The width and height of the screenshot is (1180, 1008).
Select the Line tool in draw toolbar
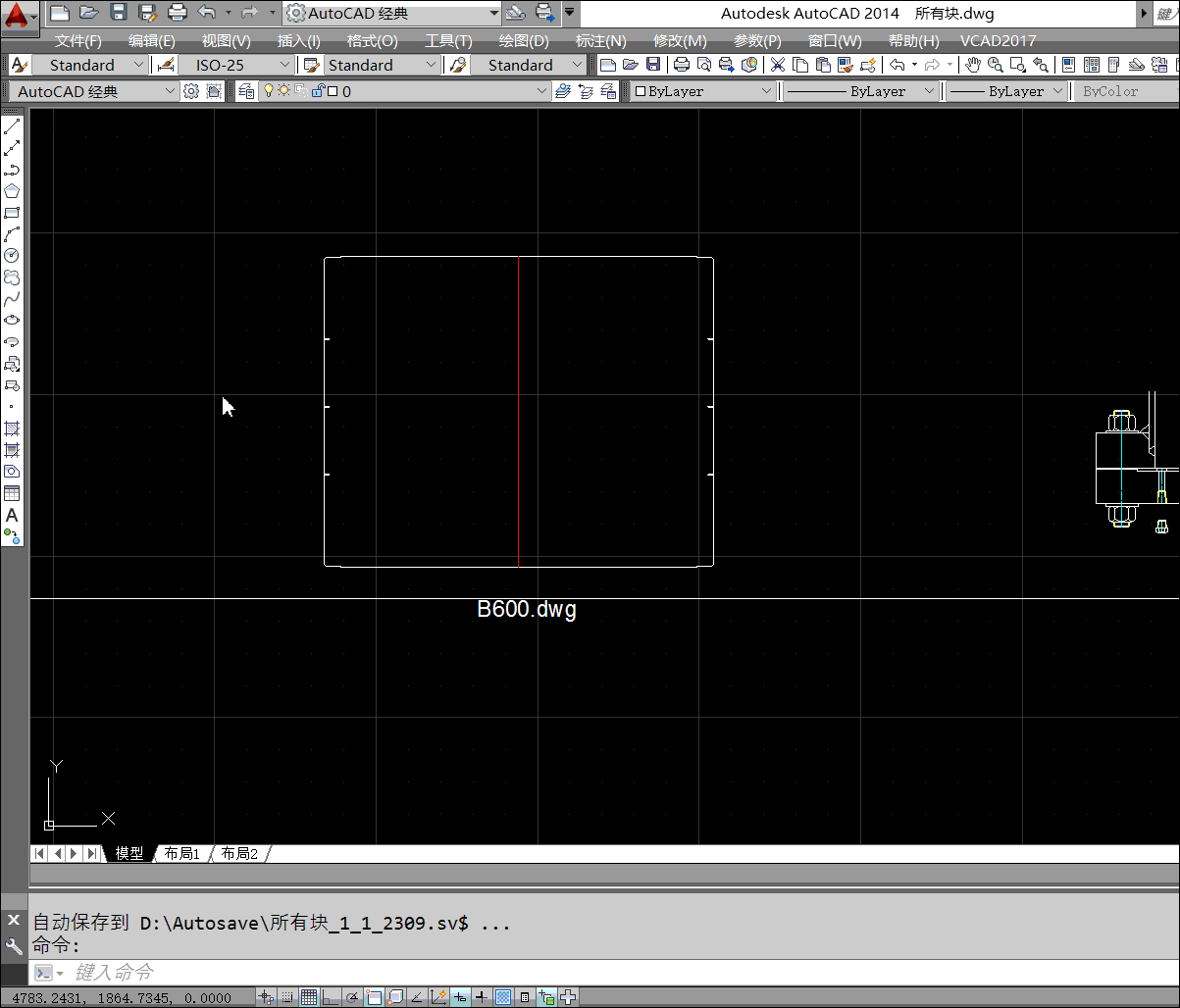tap(12, 126)
